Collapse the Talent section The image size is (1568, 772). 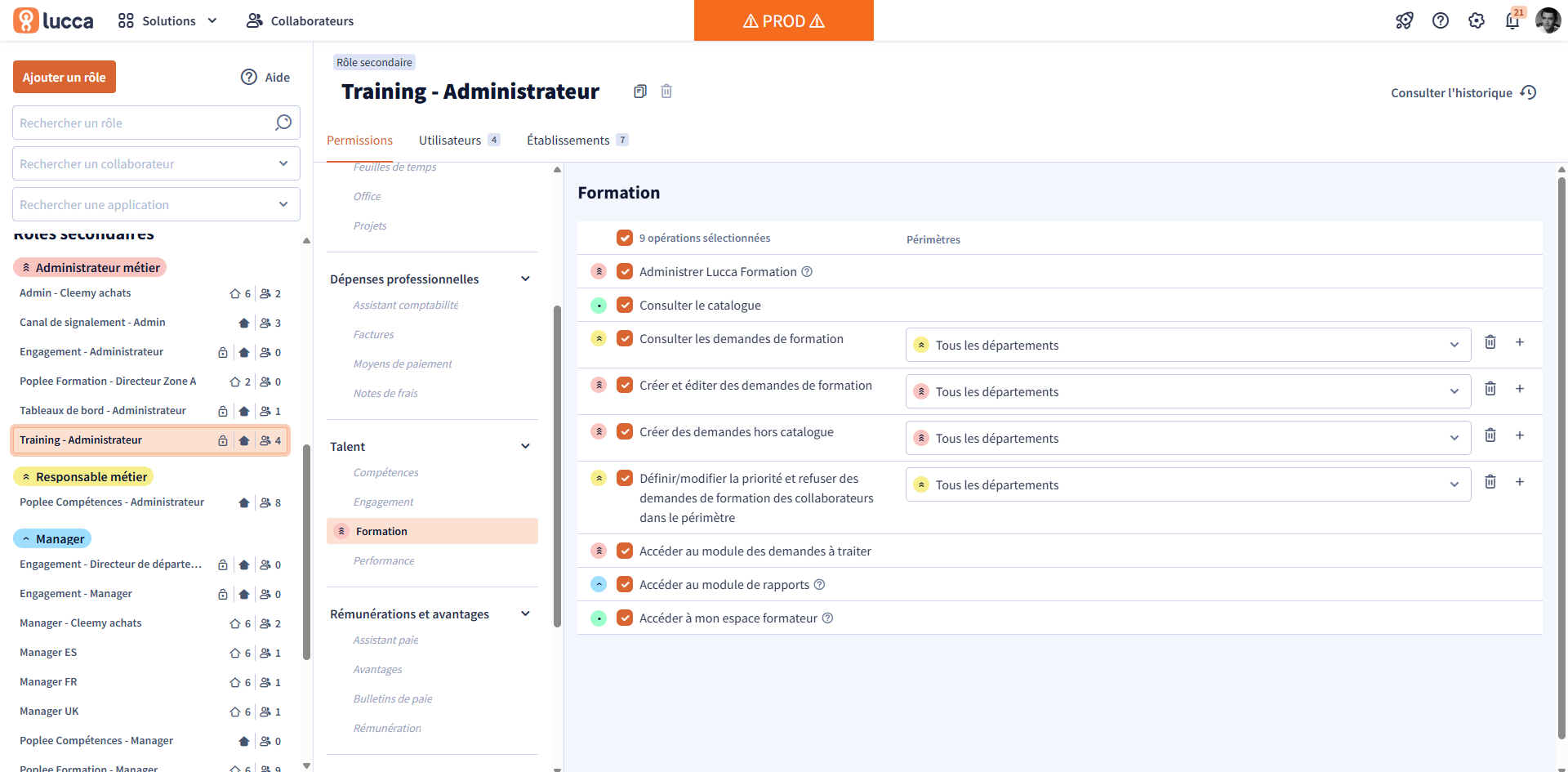click(x=525, y=446)
